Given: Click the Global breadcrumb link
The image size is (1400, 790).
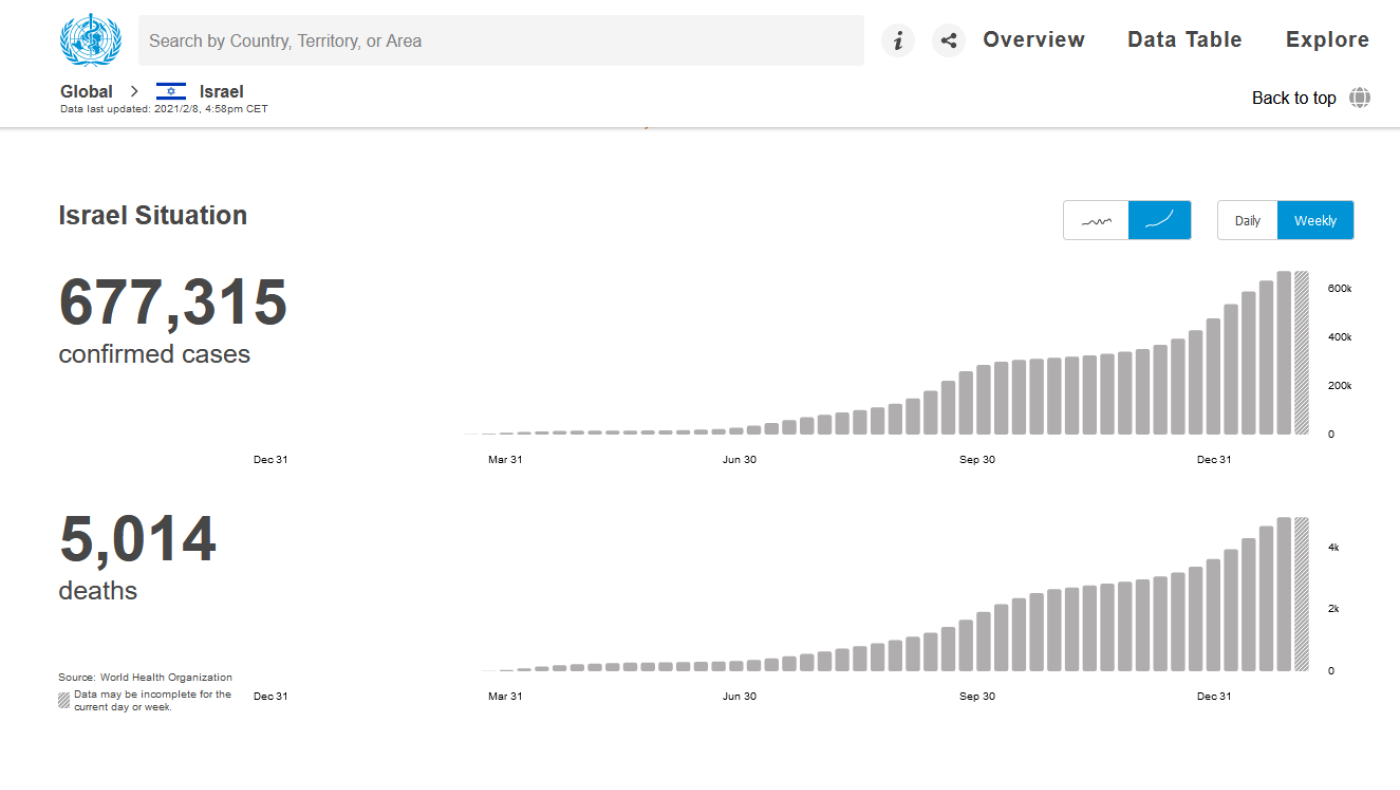Looking at the screenshot, I should (x=86, y=92).
